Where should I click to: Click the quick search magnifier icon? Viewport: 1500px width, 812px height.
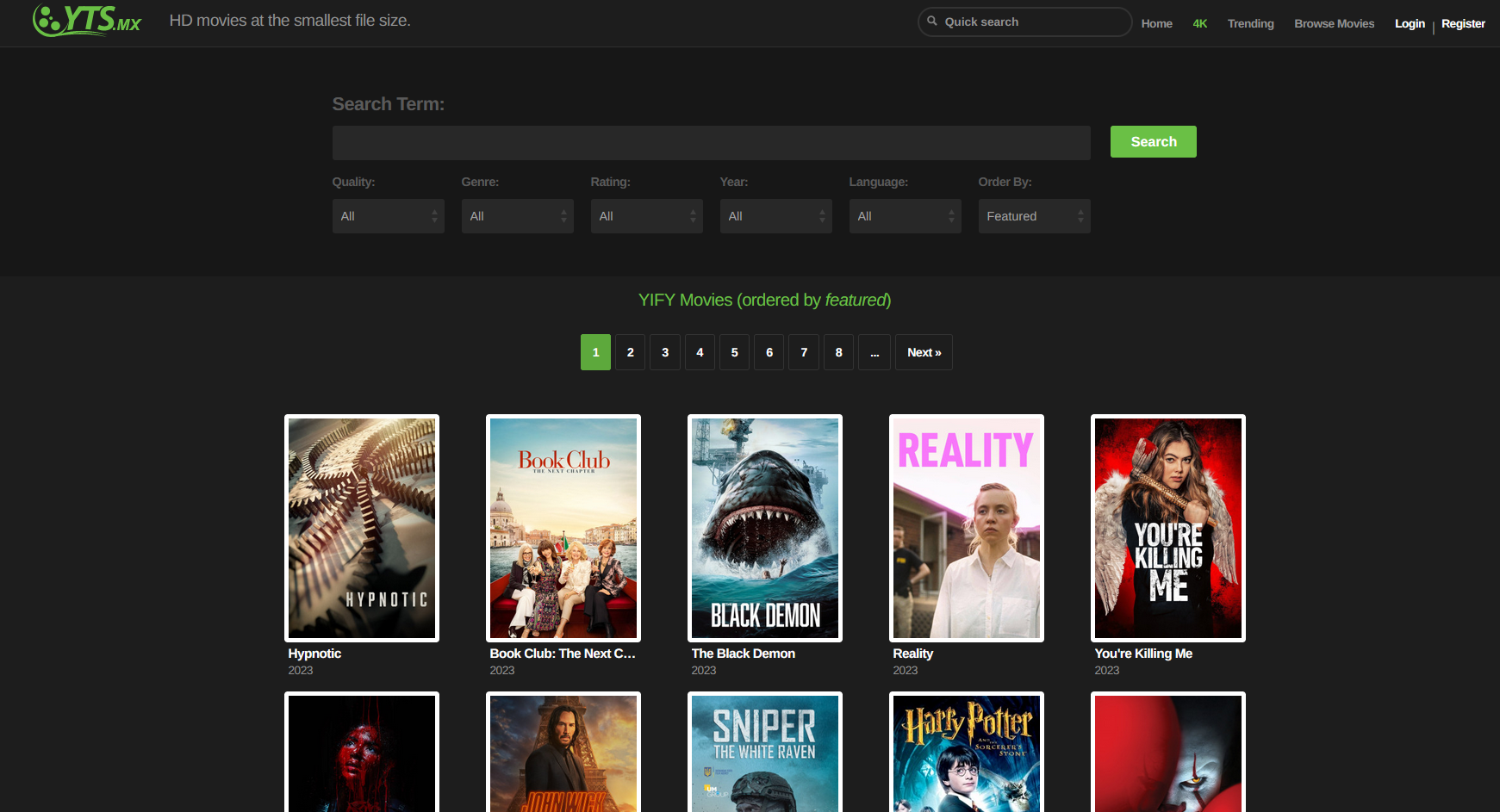tap(932, 22)
